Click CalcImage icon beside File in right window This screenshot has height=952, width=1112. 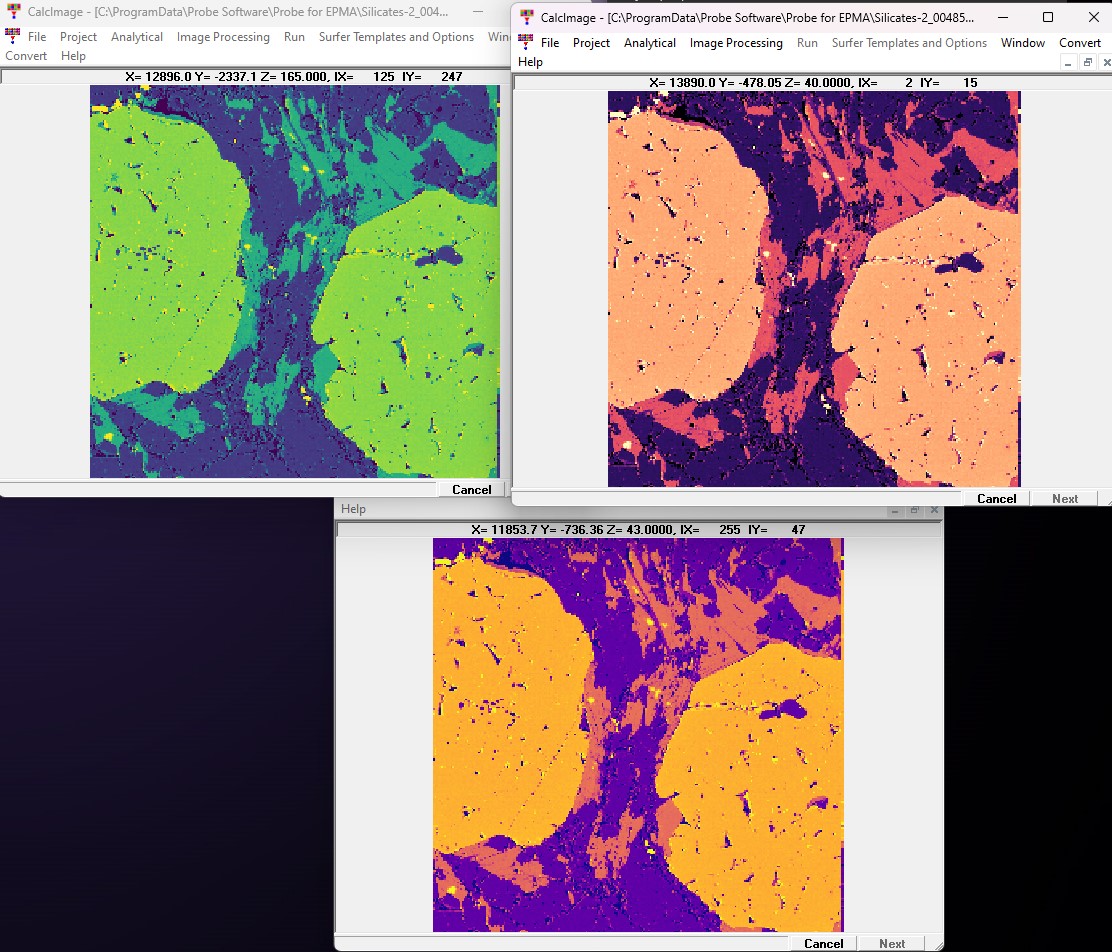[x=525, y=42]
